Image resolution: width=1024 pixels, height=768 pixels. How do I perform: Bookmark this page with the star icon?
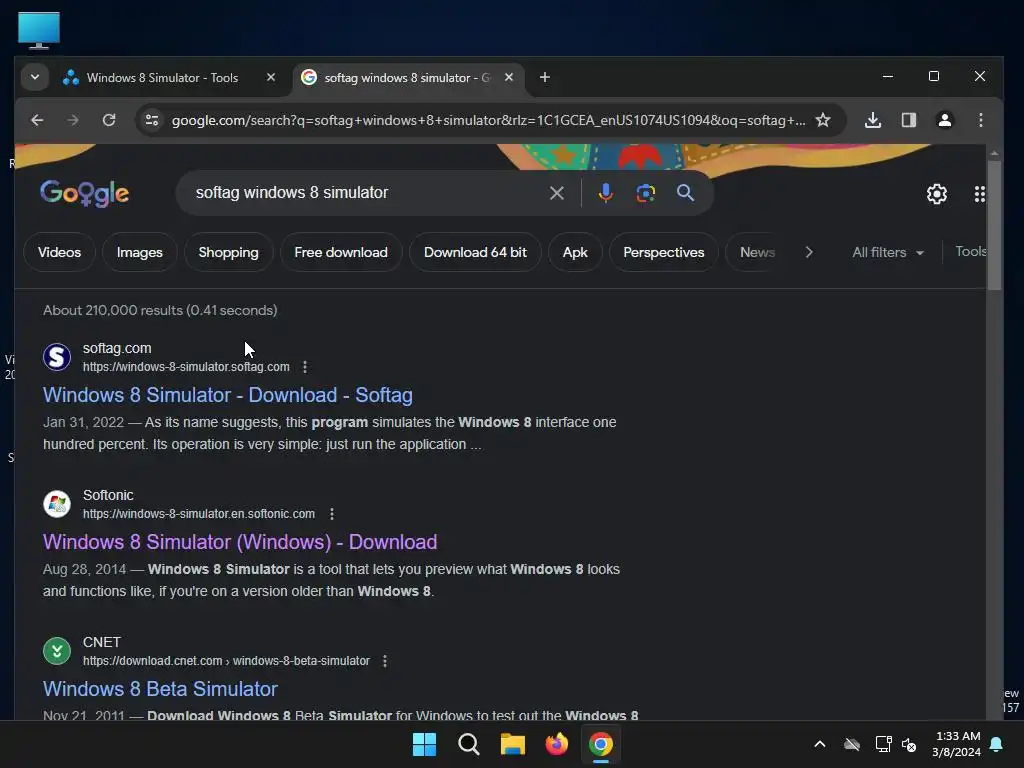pos(823,120)
